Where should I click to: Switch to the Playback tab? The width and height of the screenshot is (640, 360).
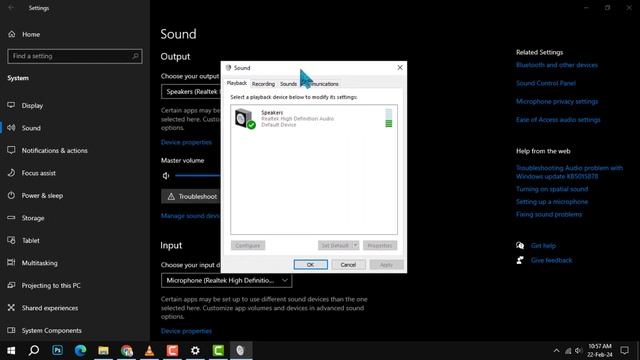pyautogui.click(x=237, y=83)
